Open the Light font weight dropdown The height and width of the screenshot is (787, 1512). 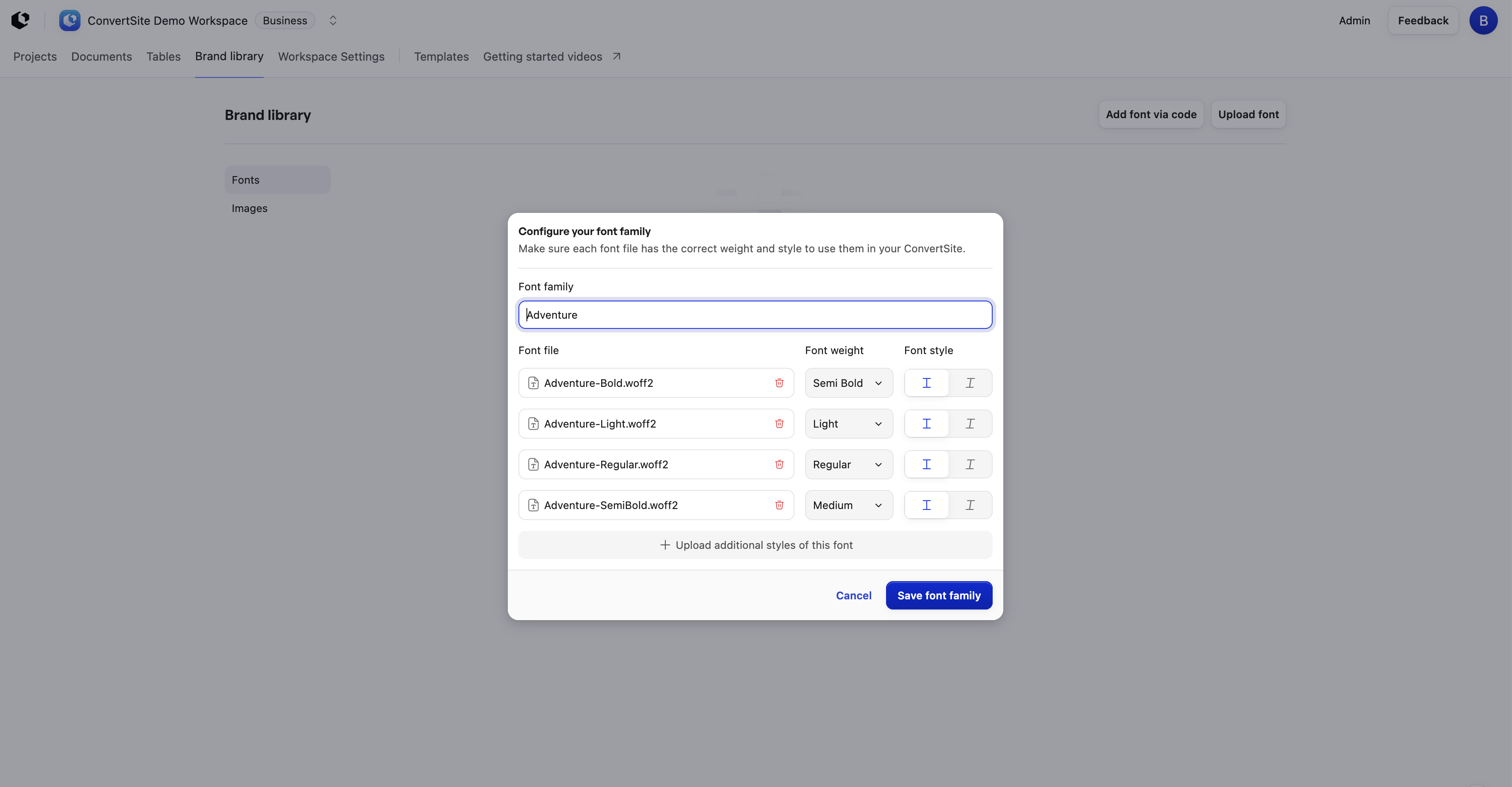(849, 424)
